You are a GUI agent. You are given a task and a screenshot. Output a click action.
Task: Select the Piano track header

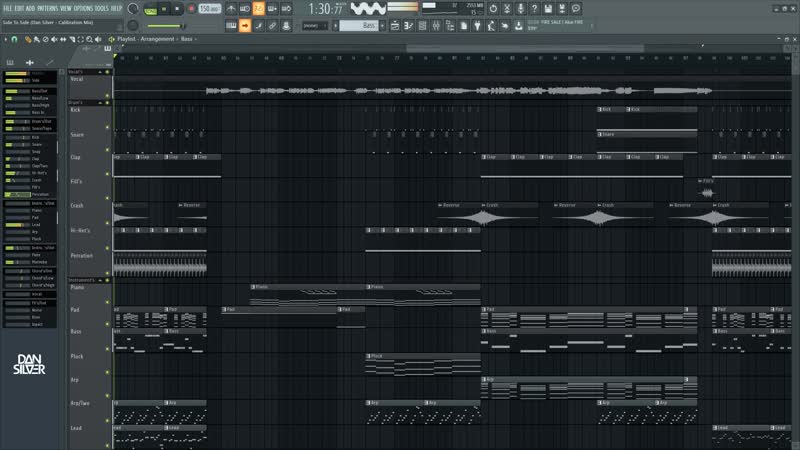point(89,293)
